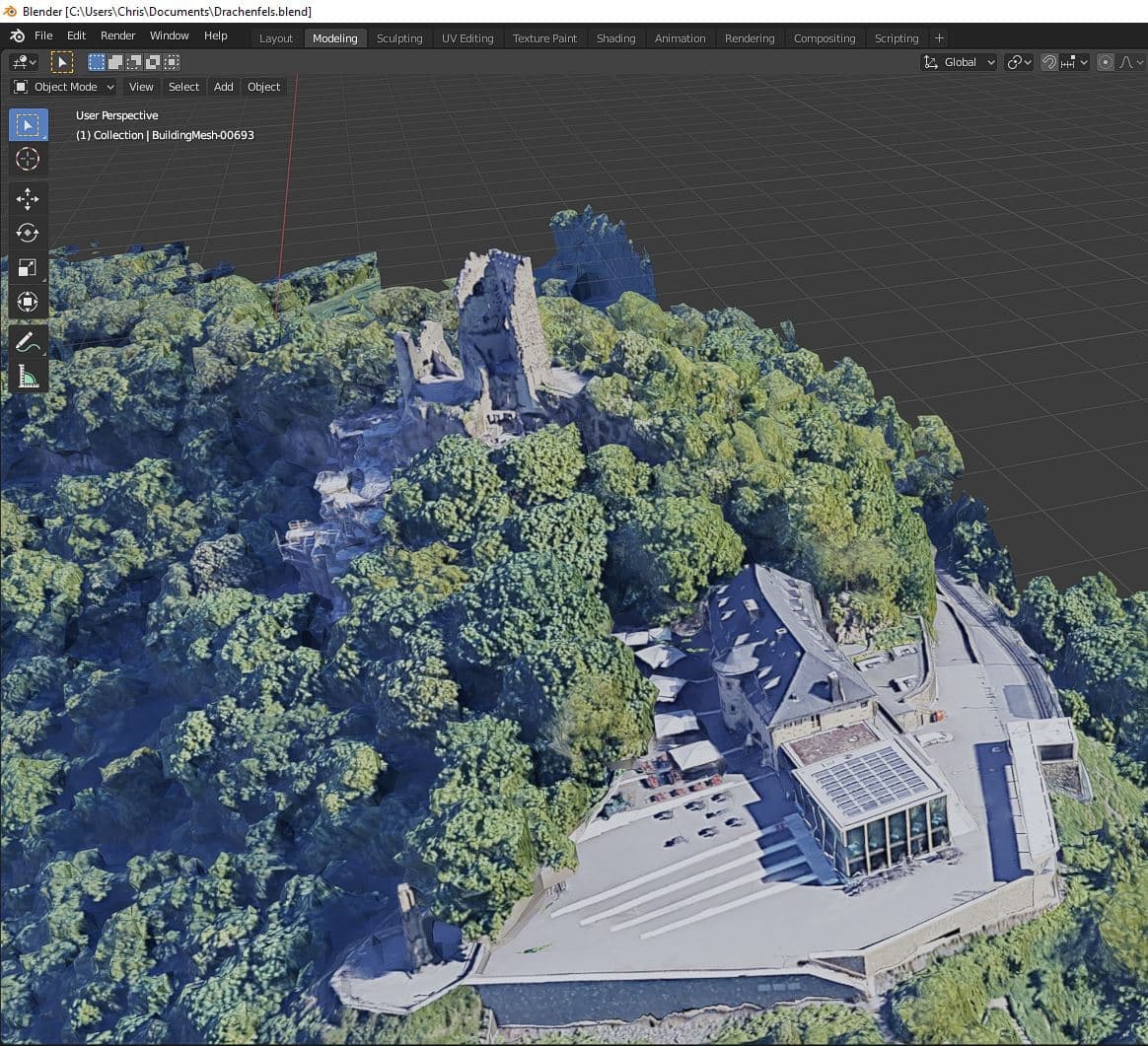Open the Object Mode dropdown

[64, 87]
